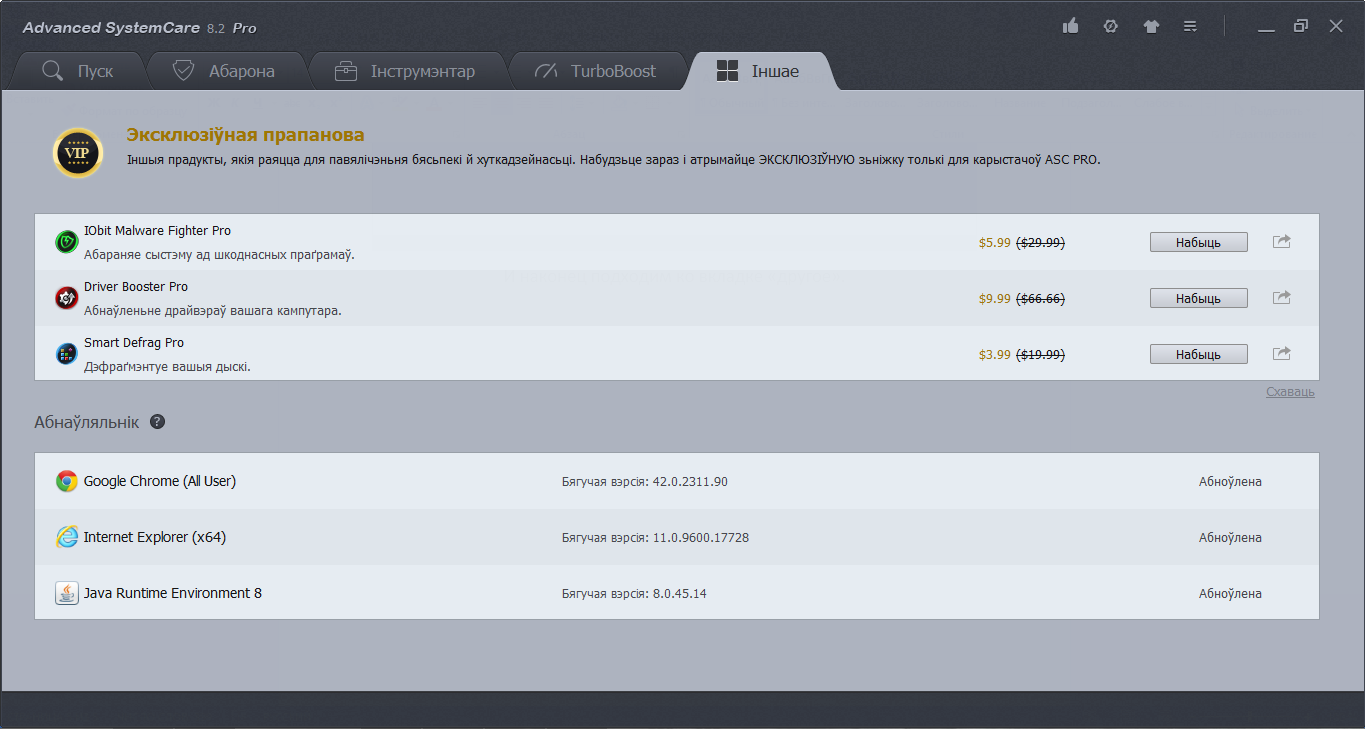Click Google Chrome (All User) row name
Viewport: 1365px width, 729px height.
coord(160,481)
